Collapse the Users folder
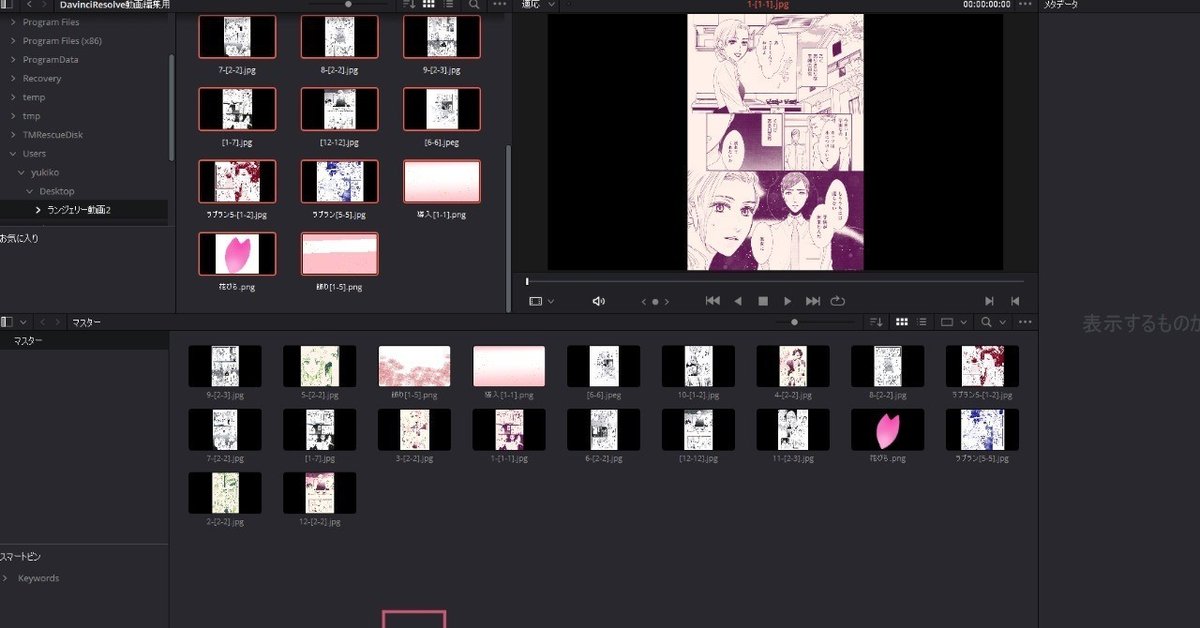Image resolution: width=1200 pixels, height=628 pixels. pos(12,154)
